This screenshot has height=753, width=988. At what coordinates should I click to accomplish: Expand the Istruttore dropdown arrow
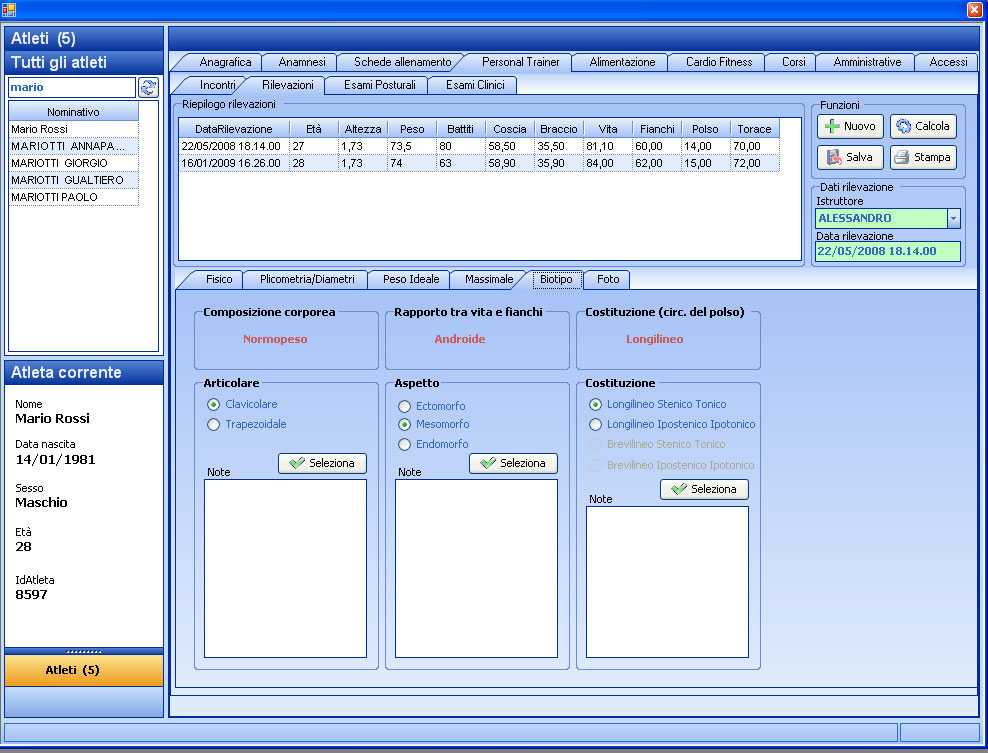(953, 218)
